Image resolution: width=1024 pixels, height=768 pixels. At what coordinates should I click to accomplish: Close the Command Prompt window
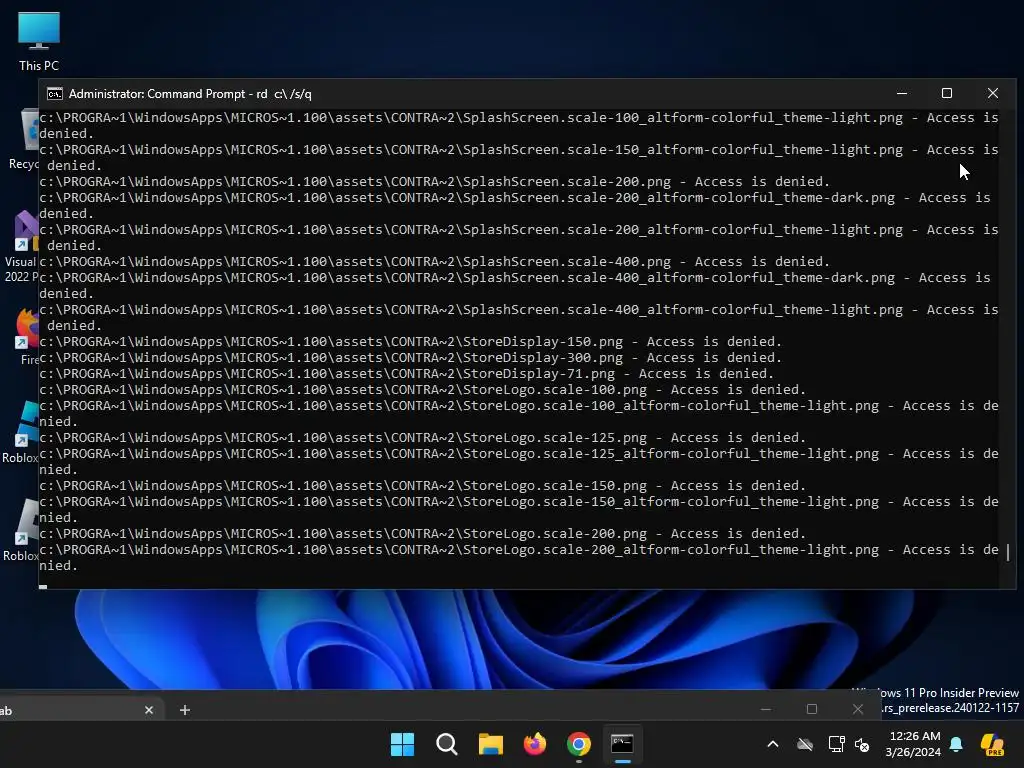click(993, 93)
